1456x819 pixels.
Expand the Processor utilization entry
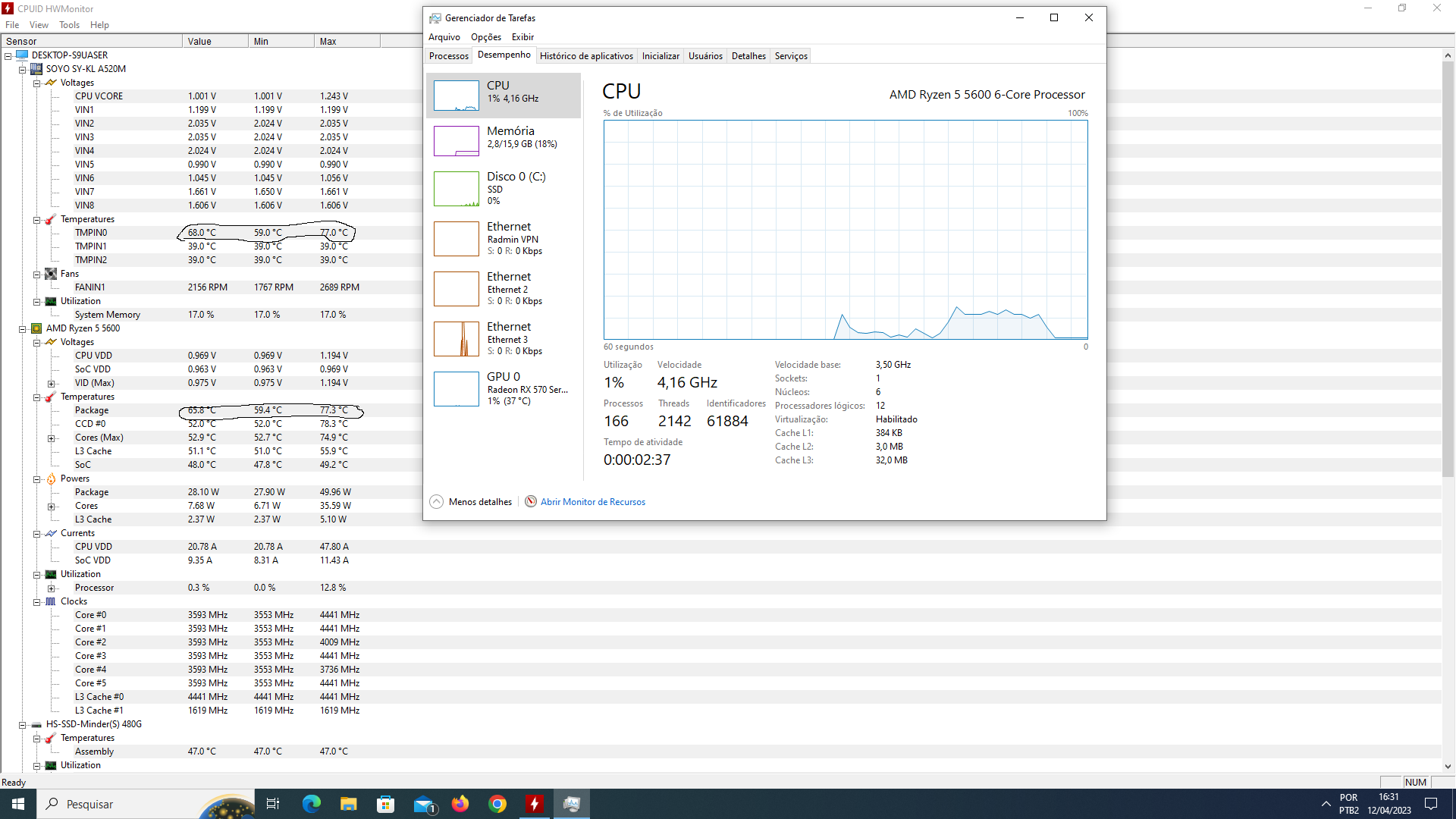pos(51,588)
